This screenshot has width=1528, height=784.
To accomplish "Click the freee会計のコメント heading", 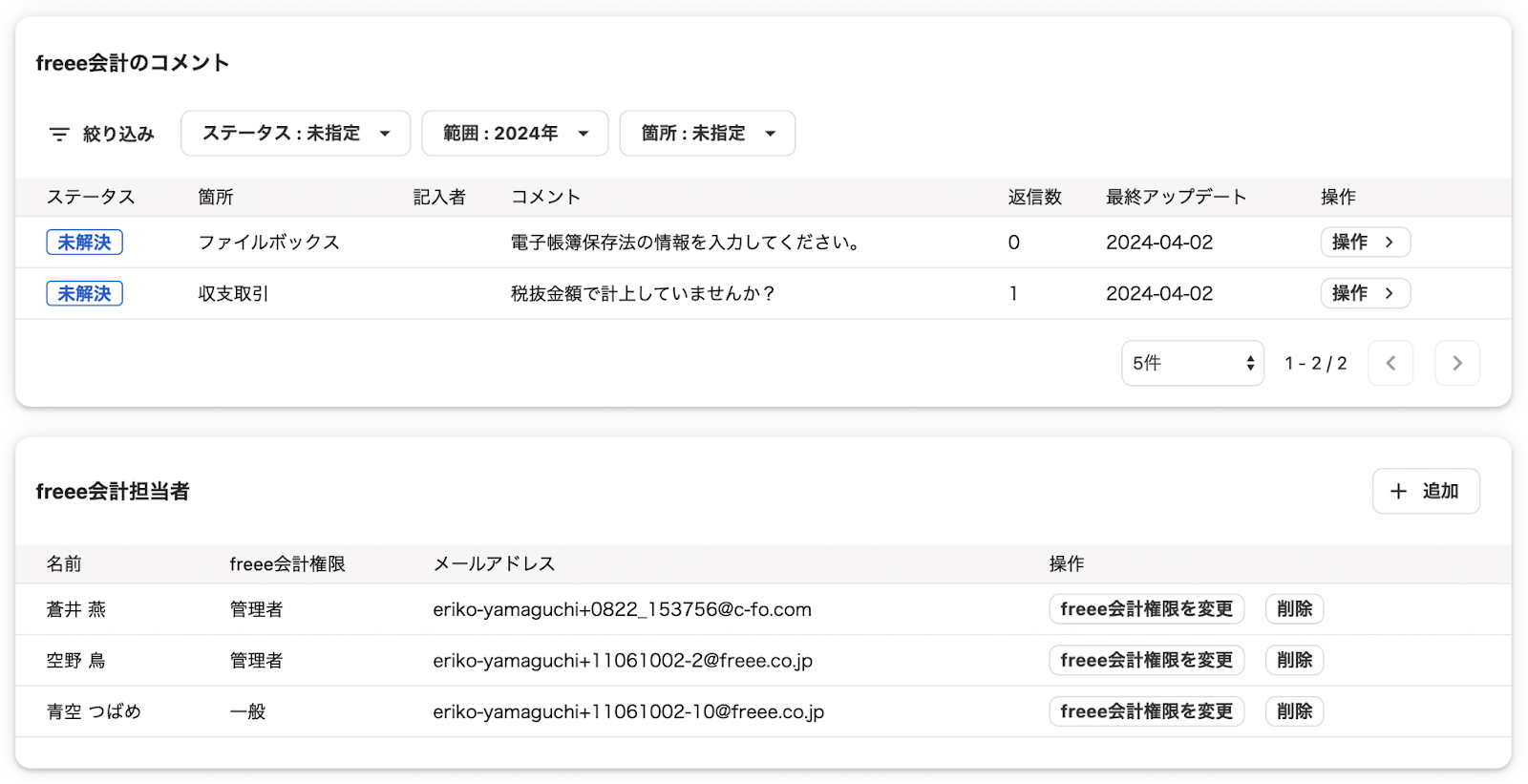I will click(x=133, y=63).
